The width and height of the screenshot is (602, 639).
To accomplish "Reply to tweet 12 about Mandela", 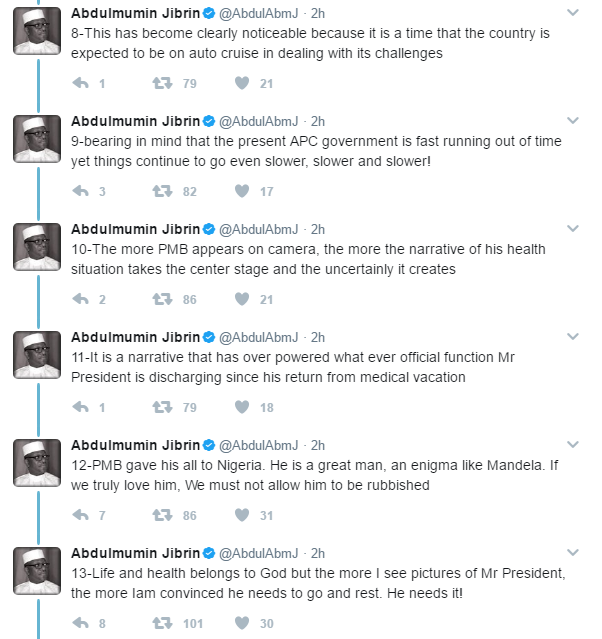I will click(x=81, y=516).
